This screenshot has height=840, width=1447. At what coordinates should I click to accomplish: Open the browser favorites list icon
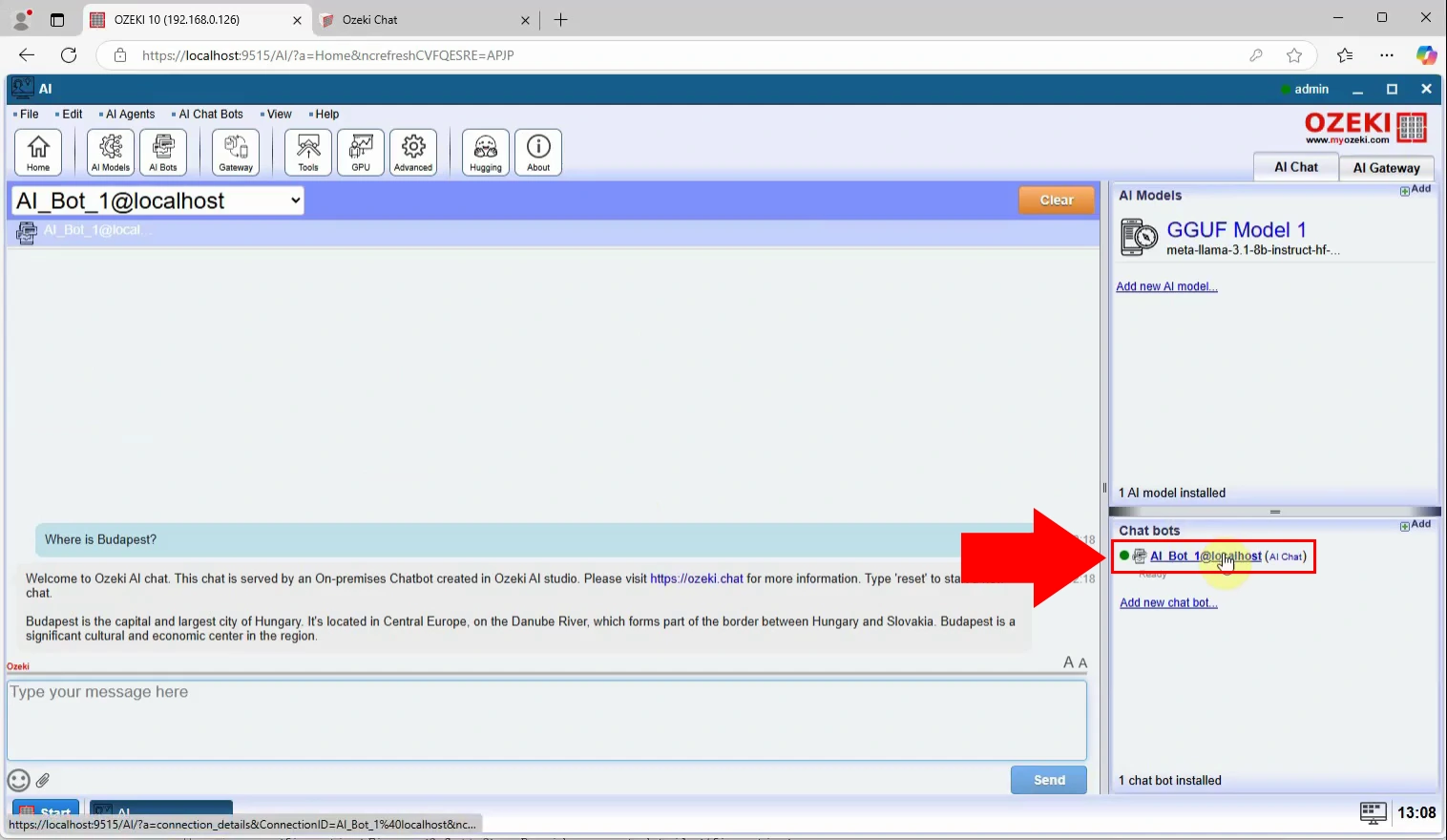(x=1345, y=55)
